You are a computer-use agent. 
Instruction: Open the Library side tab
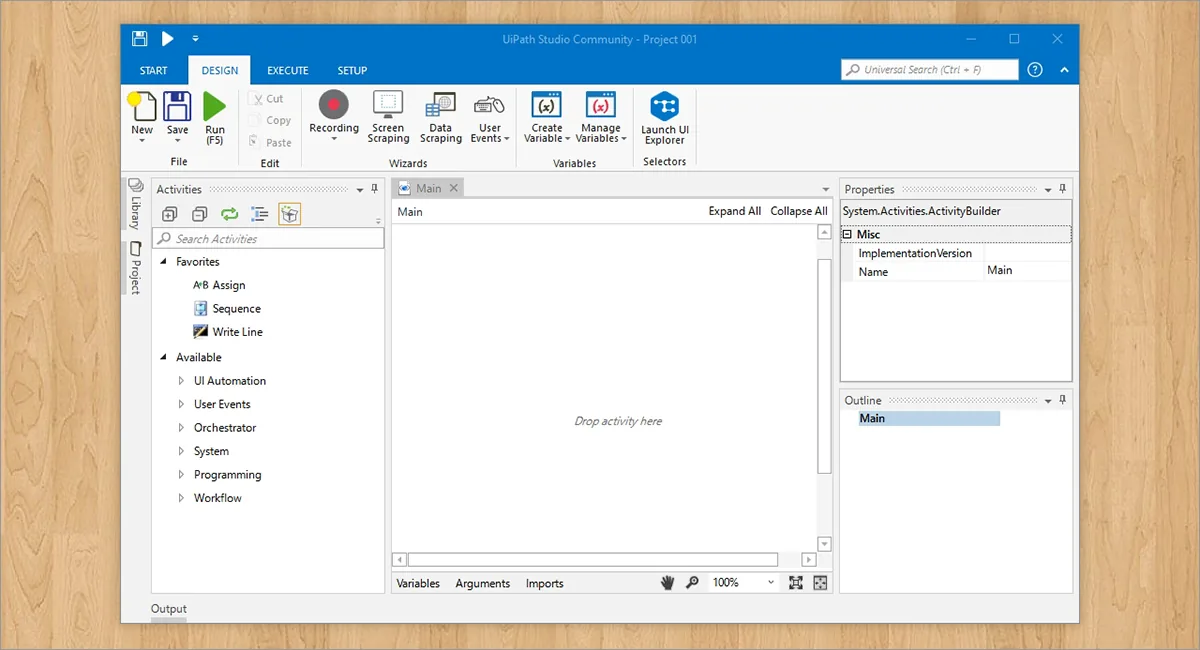pos(135,205)
